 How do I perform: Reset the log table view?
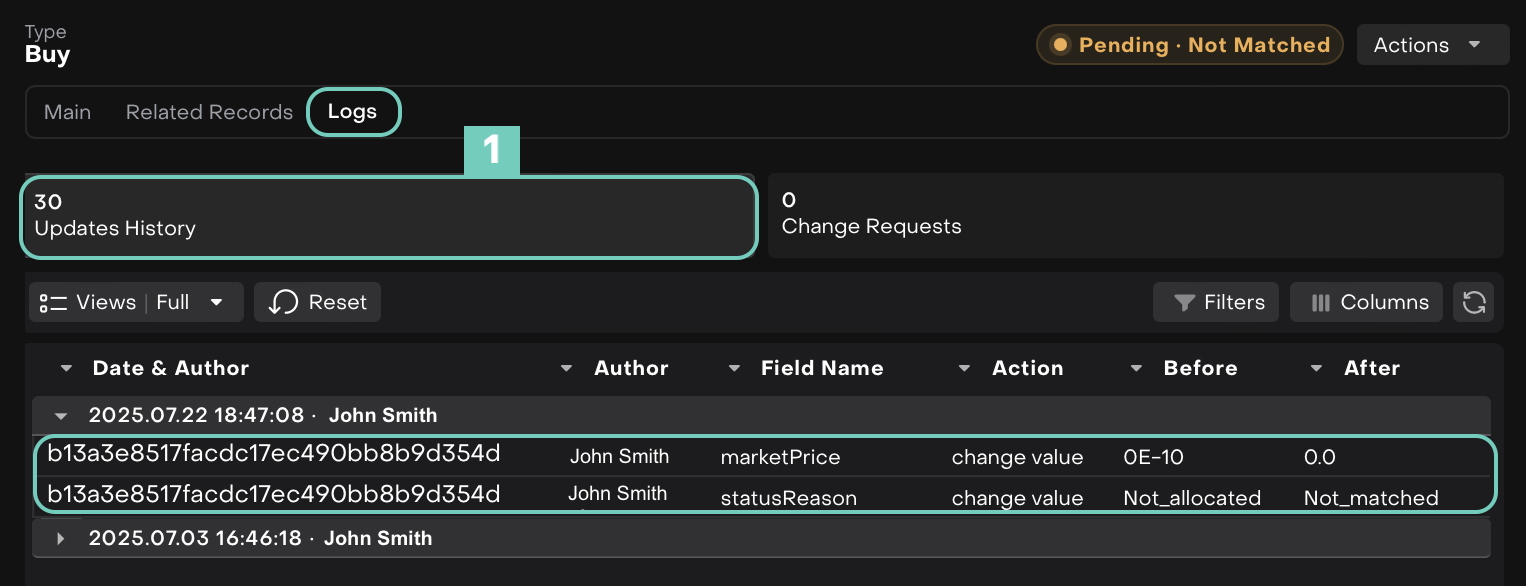coord(317,302)
